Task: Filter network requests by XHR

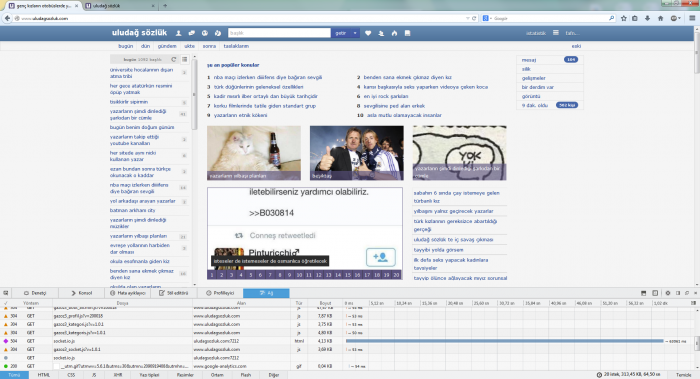Action: click(117, 375)
